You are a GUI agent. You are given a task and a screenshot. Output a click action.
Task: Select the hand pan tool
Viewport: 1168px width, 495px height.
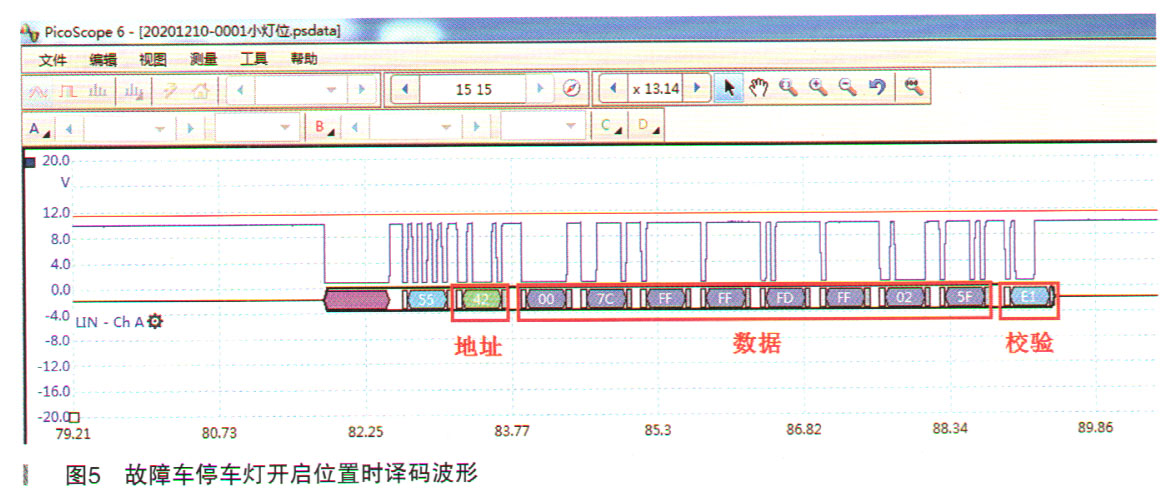tap(758, 89)
